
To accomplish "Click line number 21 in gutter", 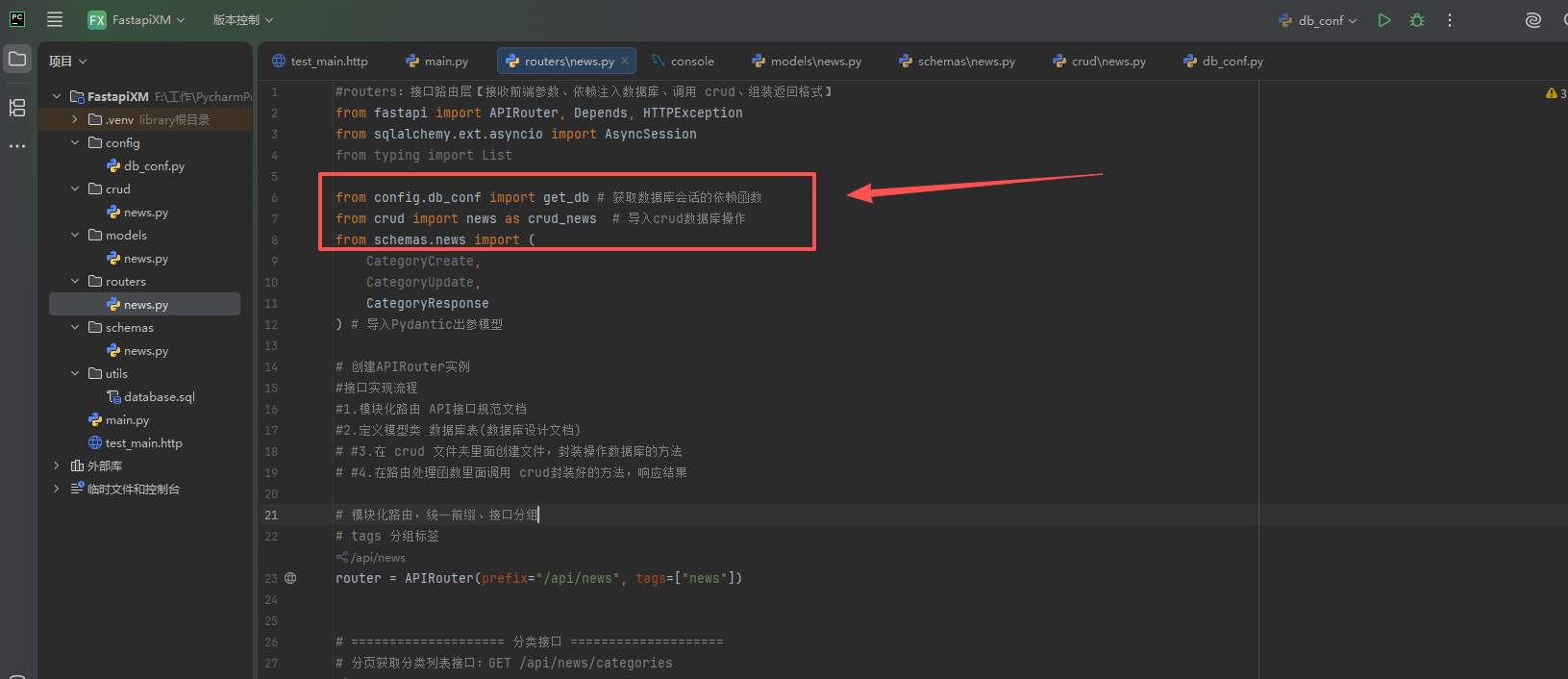I will point(271,515).
